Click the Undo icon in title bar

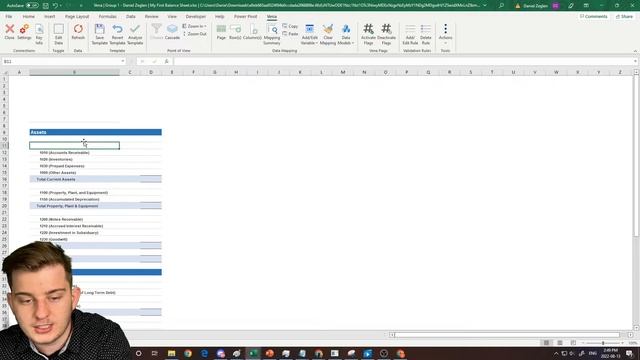pos(55,6)
